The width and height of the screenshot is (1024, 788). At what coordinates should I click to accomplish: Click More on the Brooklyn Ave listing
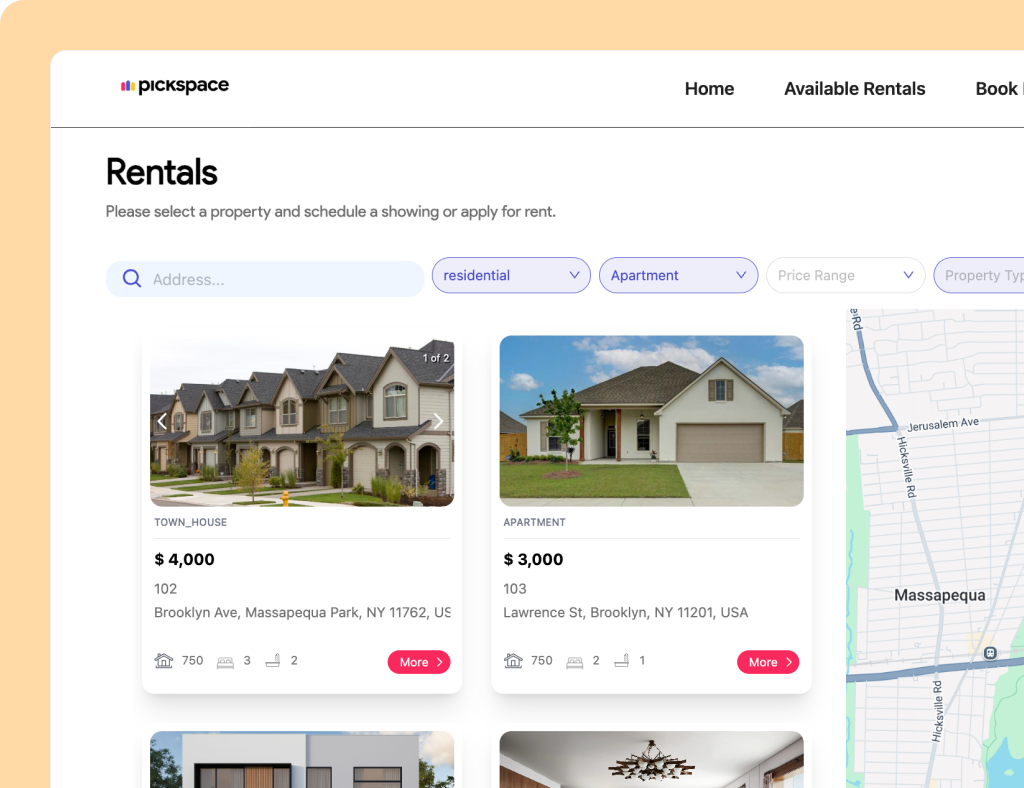click(419, 662)
